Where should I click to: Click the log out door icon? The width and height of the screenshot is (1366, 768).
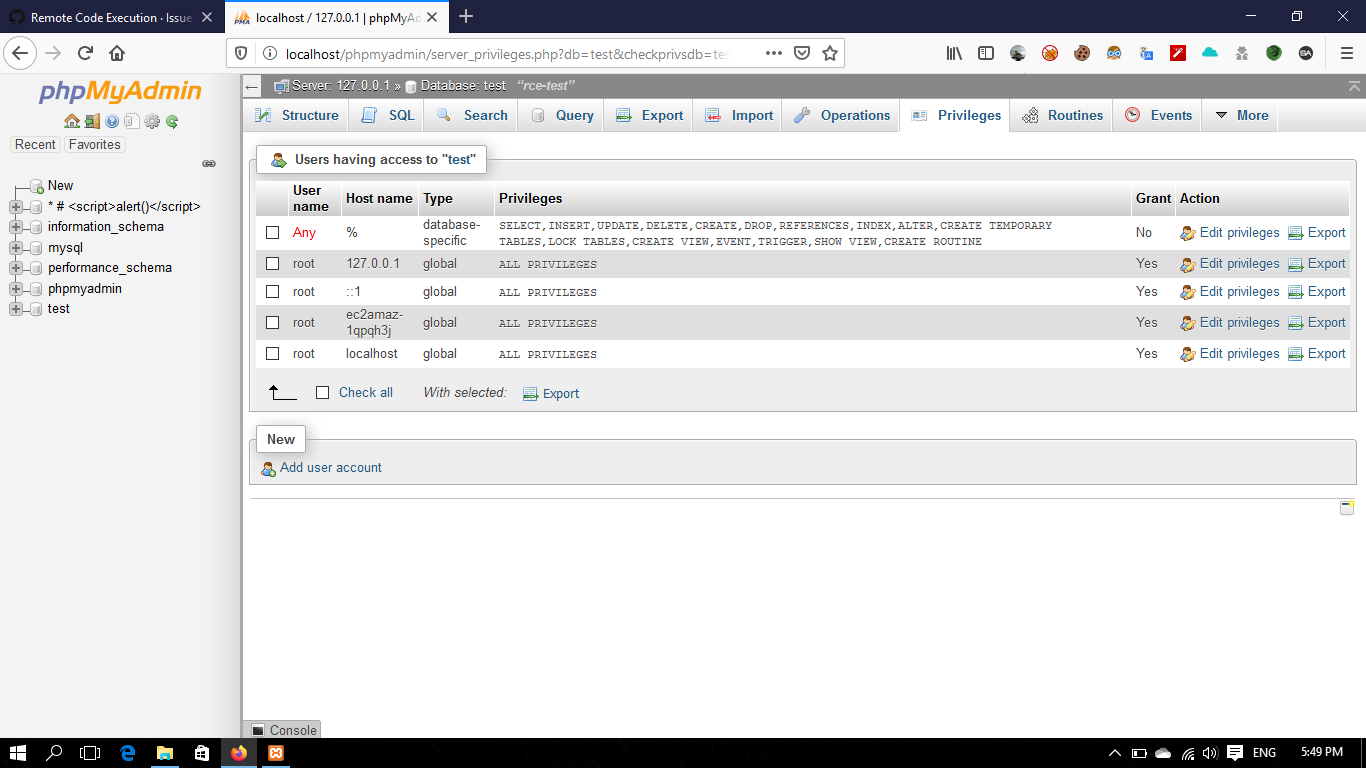(x=92, y=121)
